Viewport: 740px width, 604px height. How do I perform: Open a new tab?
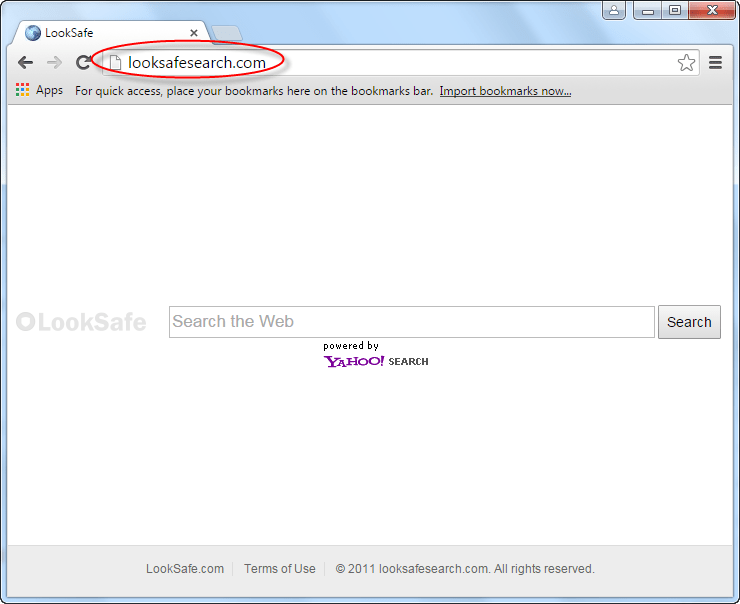(x=227, y=34)
